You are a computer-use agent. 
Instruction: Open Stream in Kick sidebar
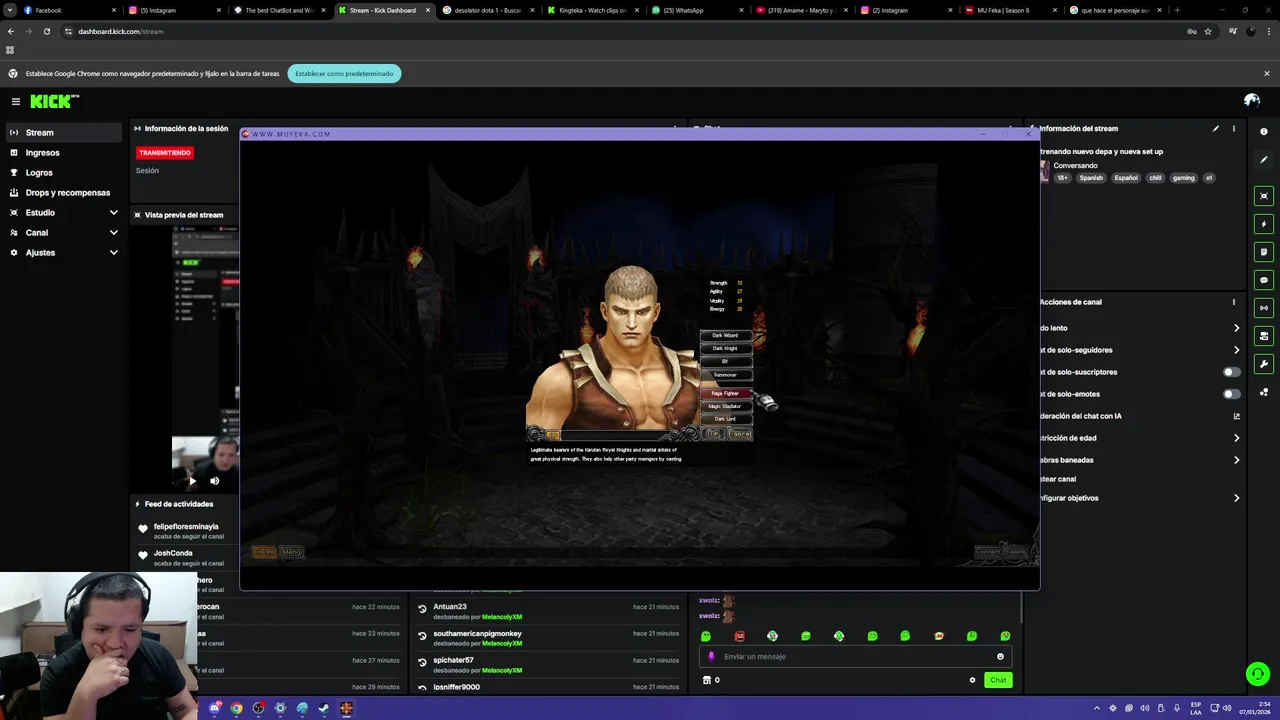coord(65,133)
